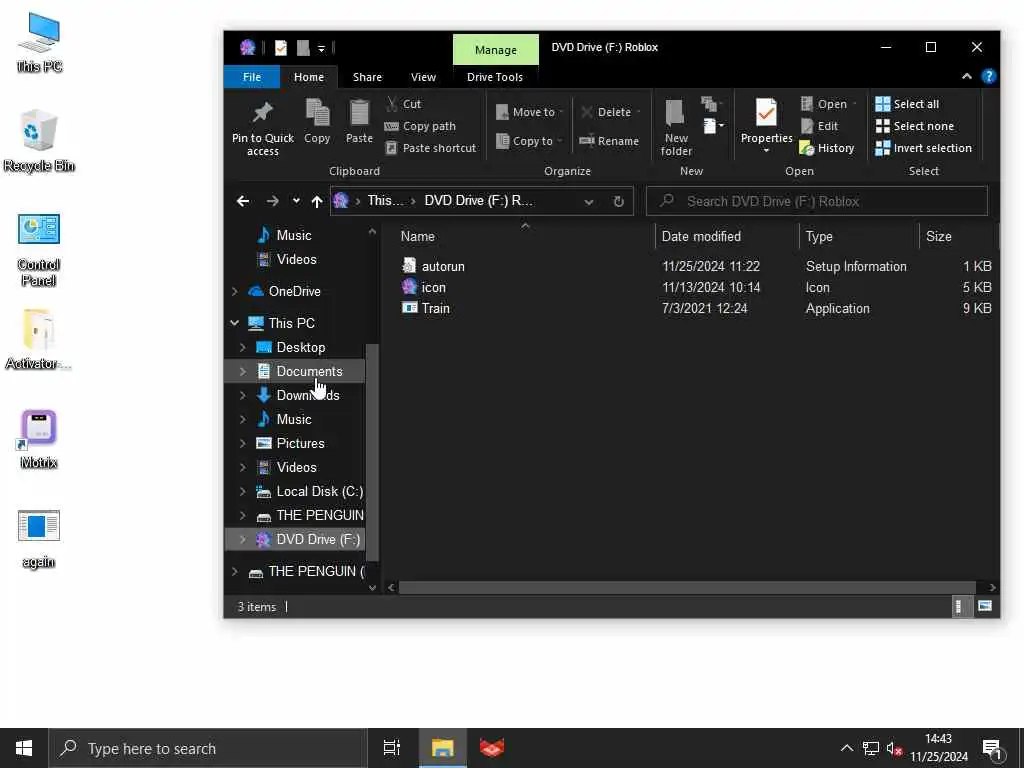The image size is (1024, 768).
Task: Open the Customize Quick Access Toolbar dropdown
Action: 321,48
